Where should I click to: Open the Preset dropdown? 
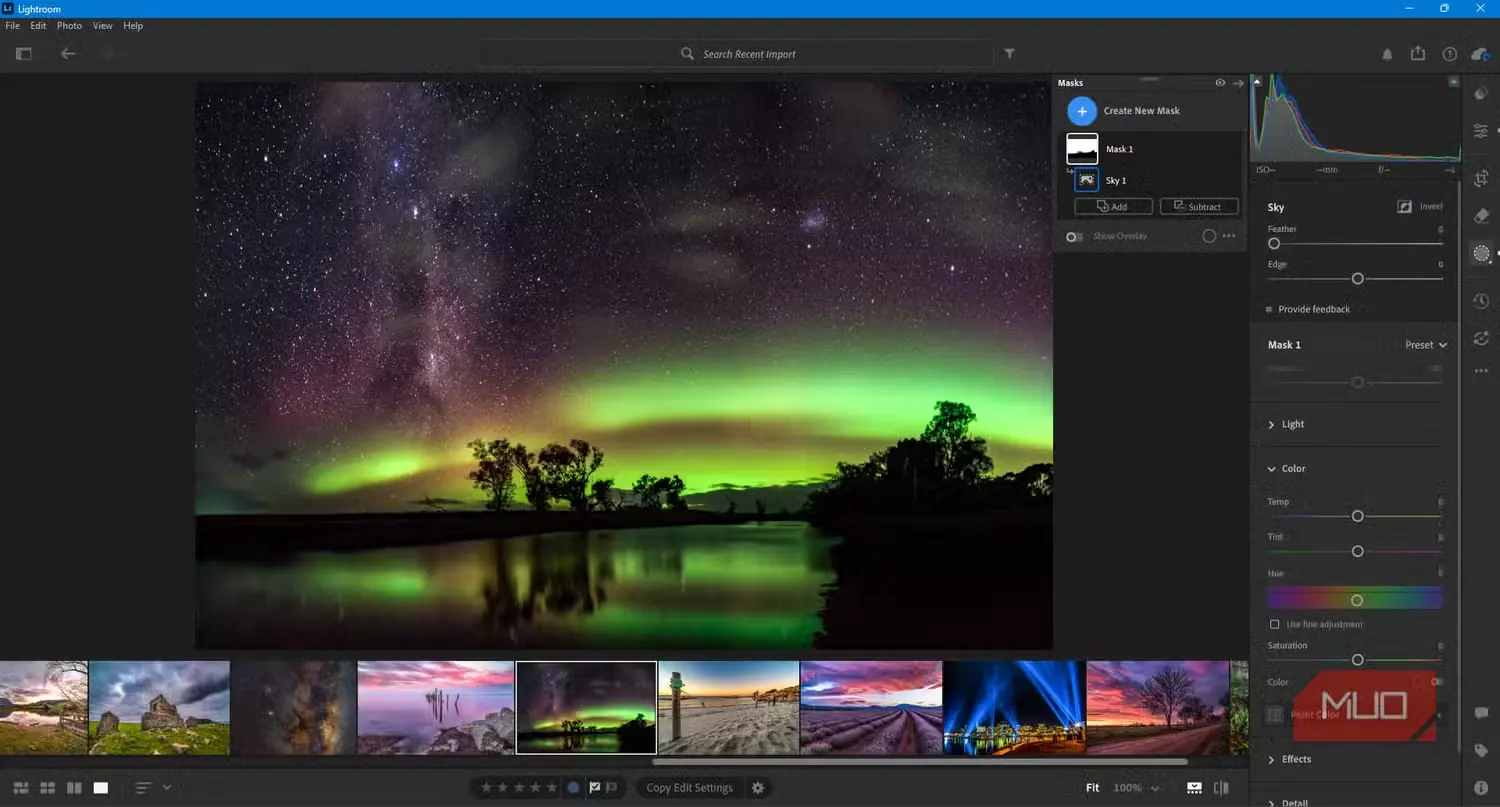1426,345
